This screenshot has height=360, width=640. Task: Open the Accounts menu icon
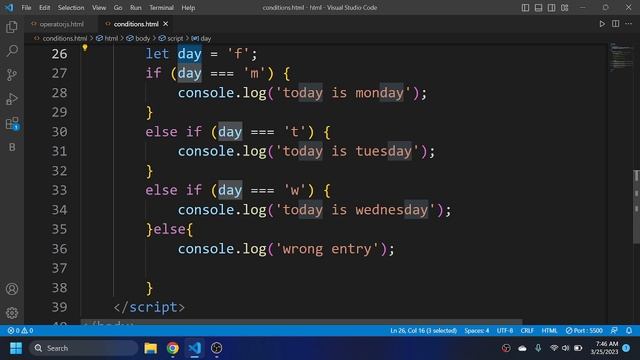pyautogui.click(x=12, y=289)
